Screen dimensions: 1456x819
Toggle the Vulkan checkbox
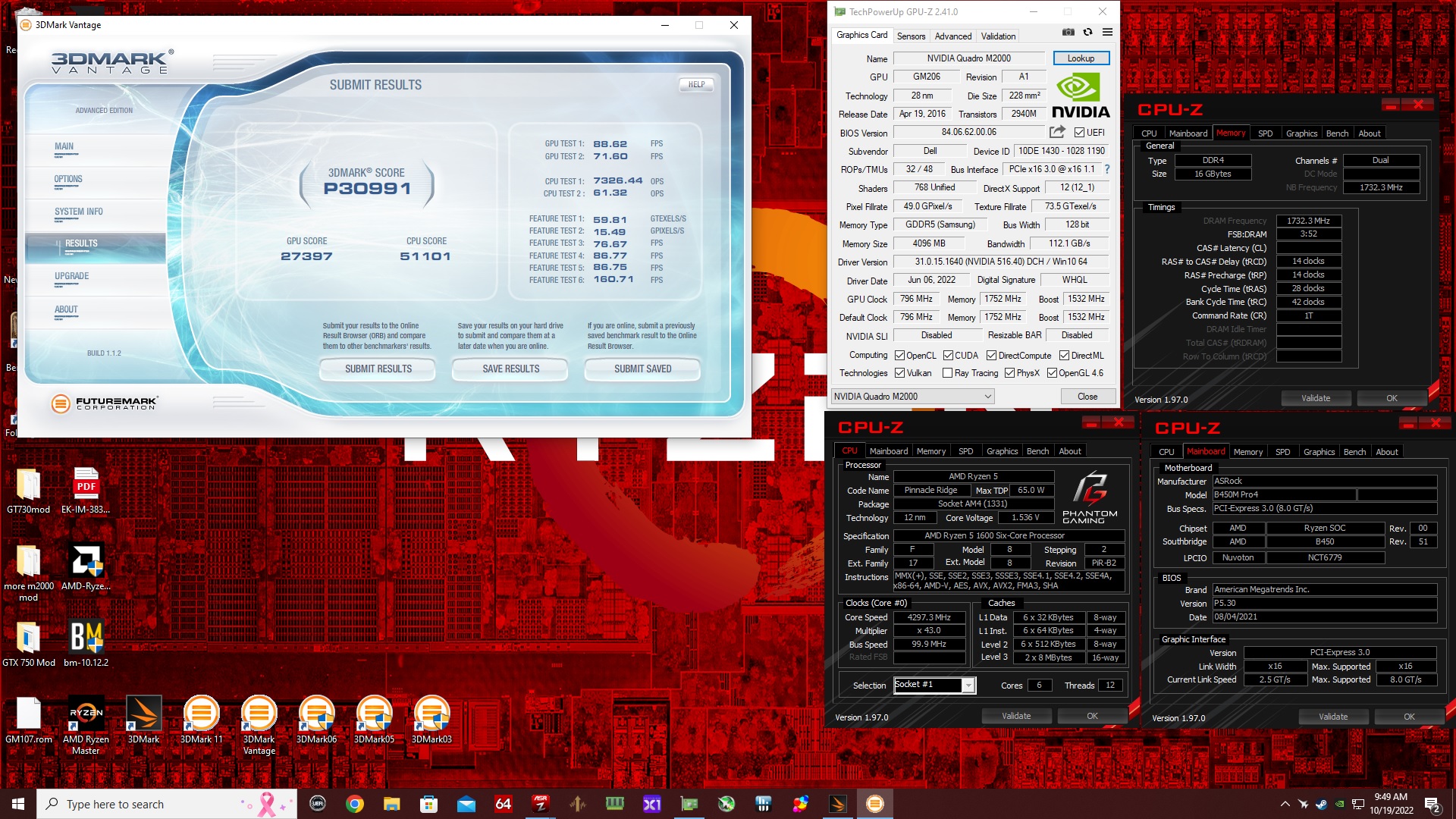899,373
